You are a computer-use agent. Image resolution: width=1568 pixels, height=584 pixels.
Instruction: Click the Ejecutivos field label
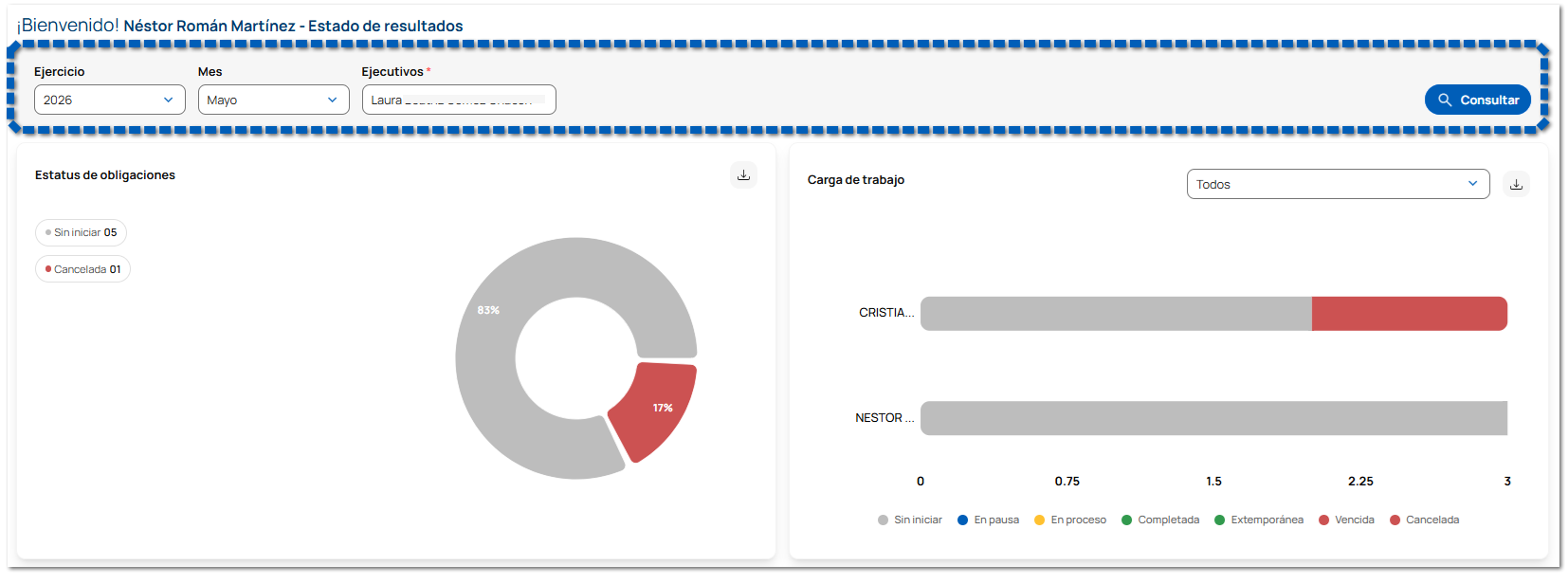point(392,72)
